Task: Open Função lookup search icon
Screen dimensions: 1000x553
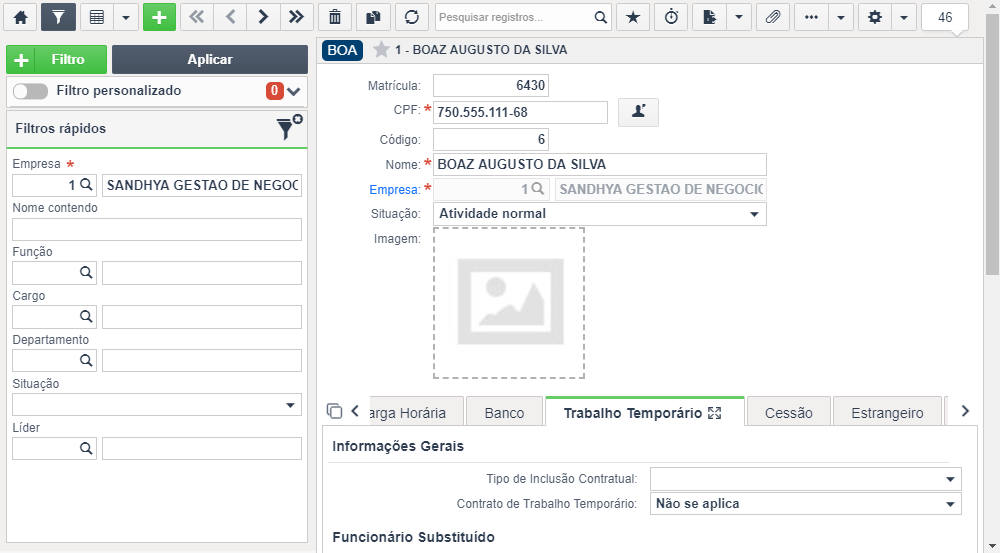Action: (x=86, y=273)
